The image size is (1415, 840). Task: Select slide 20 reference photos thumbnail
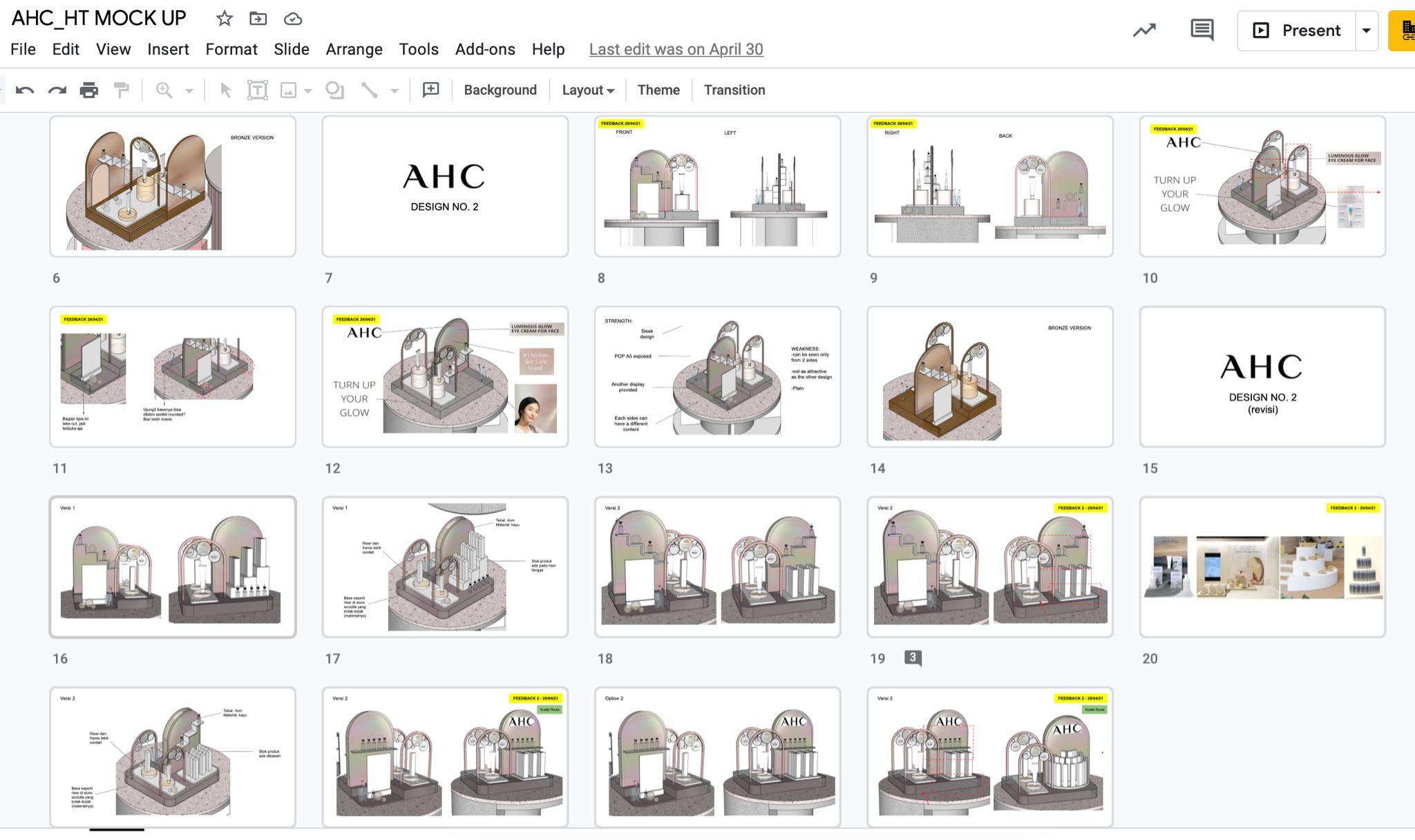point(1262,567)
